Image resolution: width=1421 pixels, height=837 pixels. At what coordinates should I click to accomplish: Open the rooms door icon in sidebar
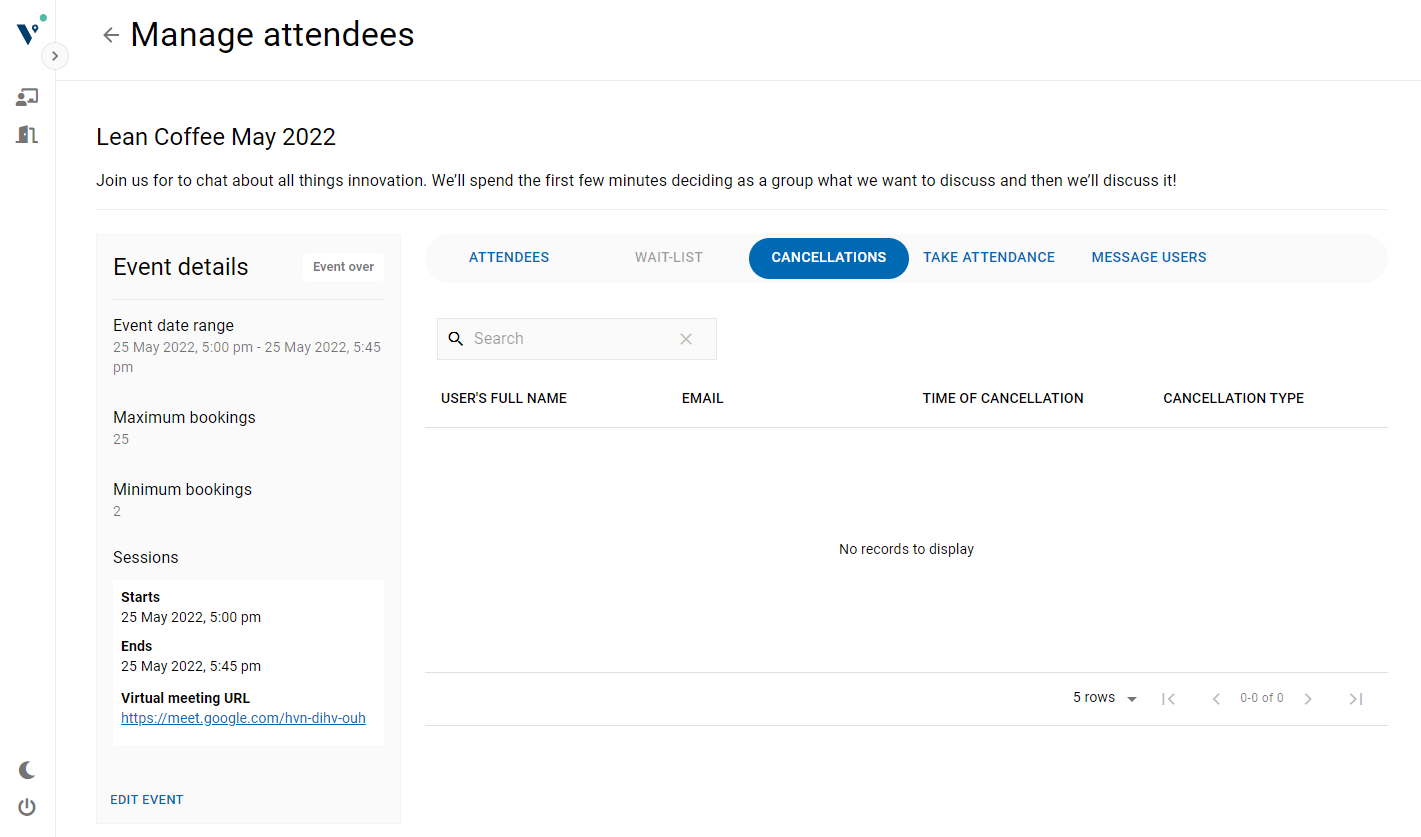coord(27,134)
